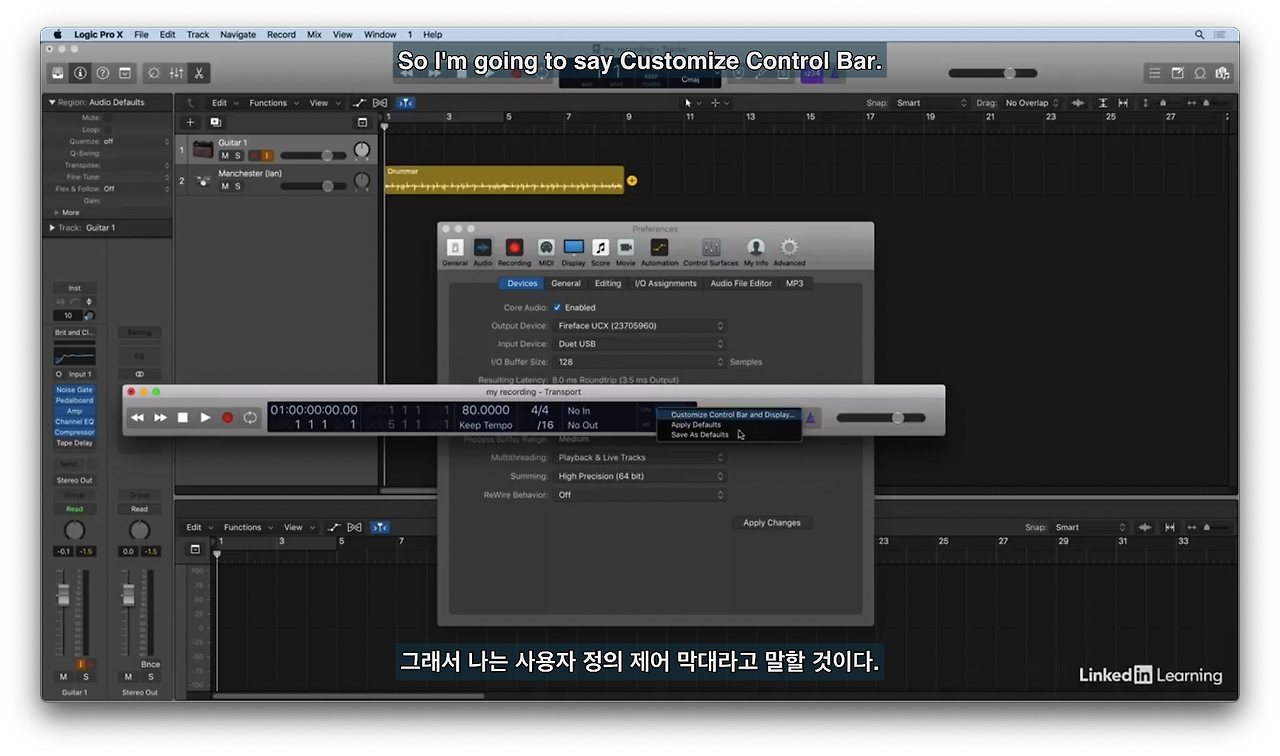Open Display preferences icon
The width and height of the screenshot is (1280, 756).
pyautogui.click(x=573, y=251)
